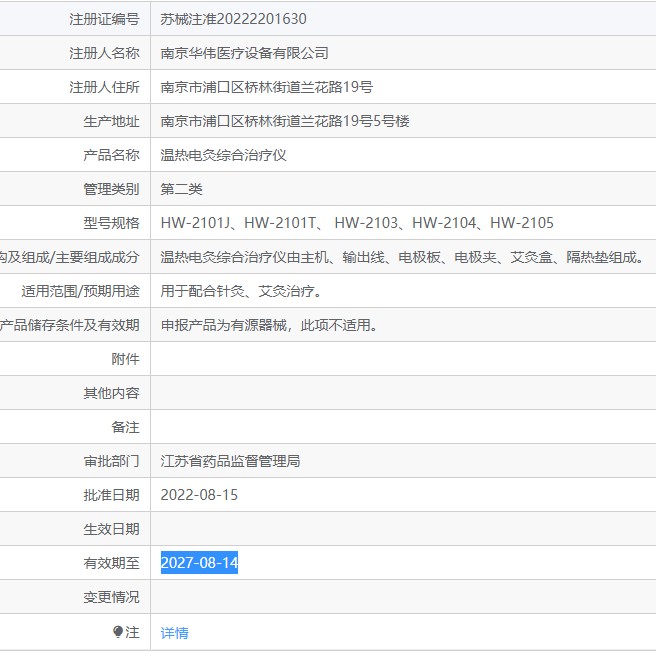The height and width of the screenshot is (656, 656).
Task: Select the company name 南京华伟医疗设备有限公司
Action: coord(244,53)
